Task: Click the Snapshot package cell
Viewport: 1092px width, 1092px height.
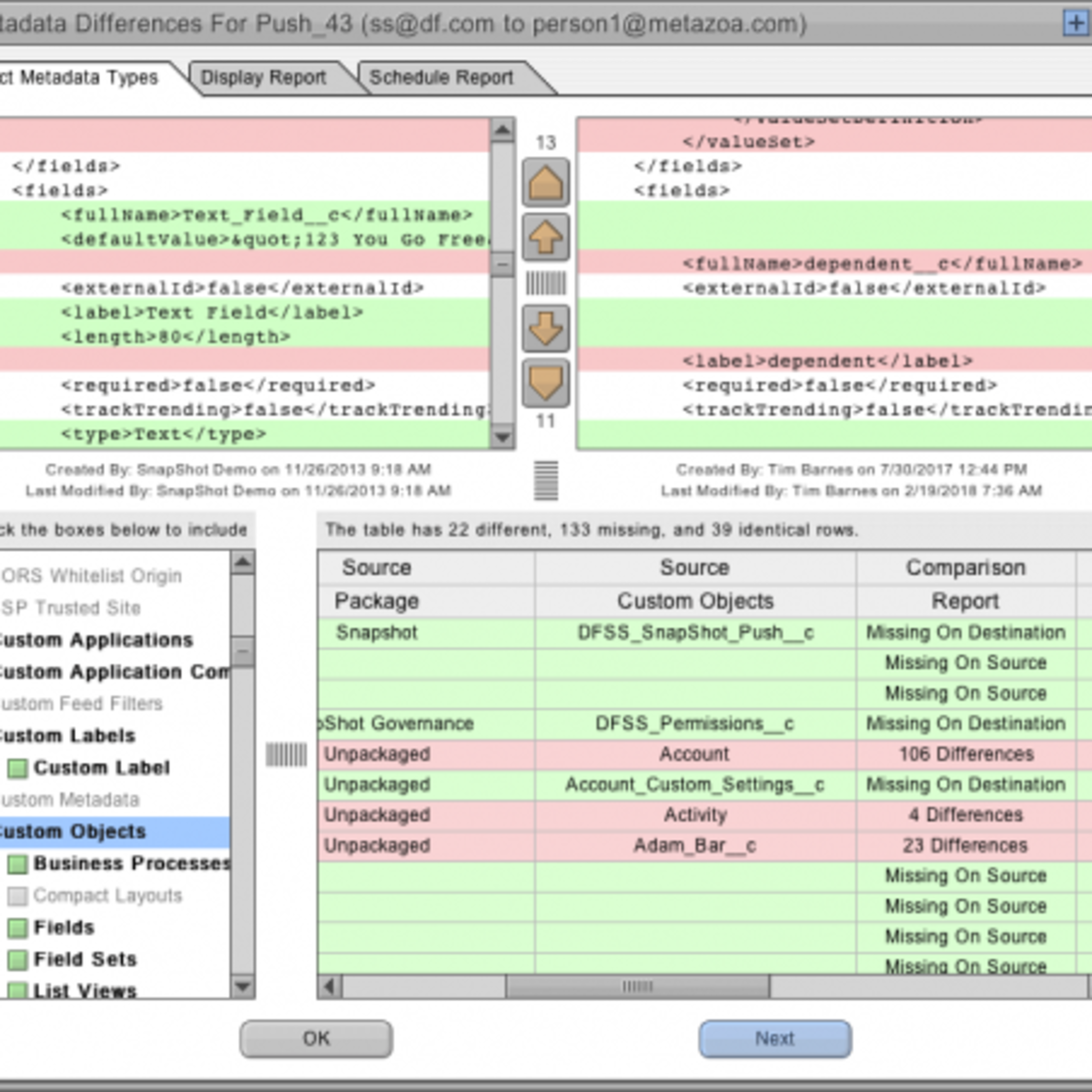Action: tap(427, 632)
